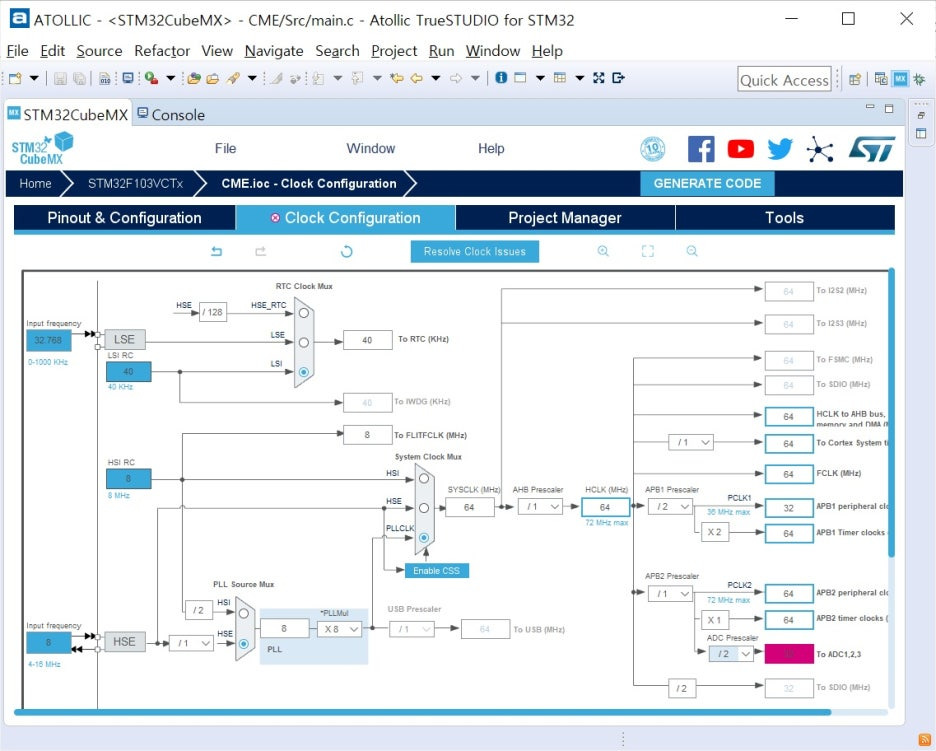Open the PLLMul X 8 dropdown
Screen dimensions: 936x751
(340, 629)
